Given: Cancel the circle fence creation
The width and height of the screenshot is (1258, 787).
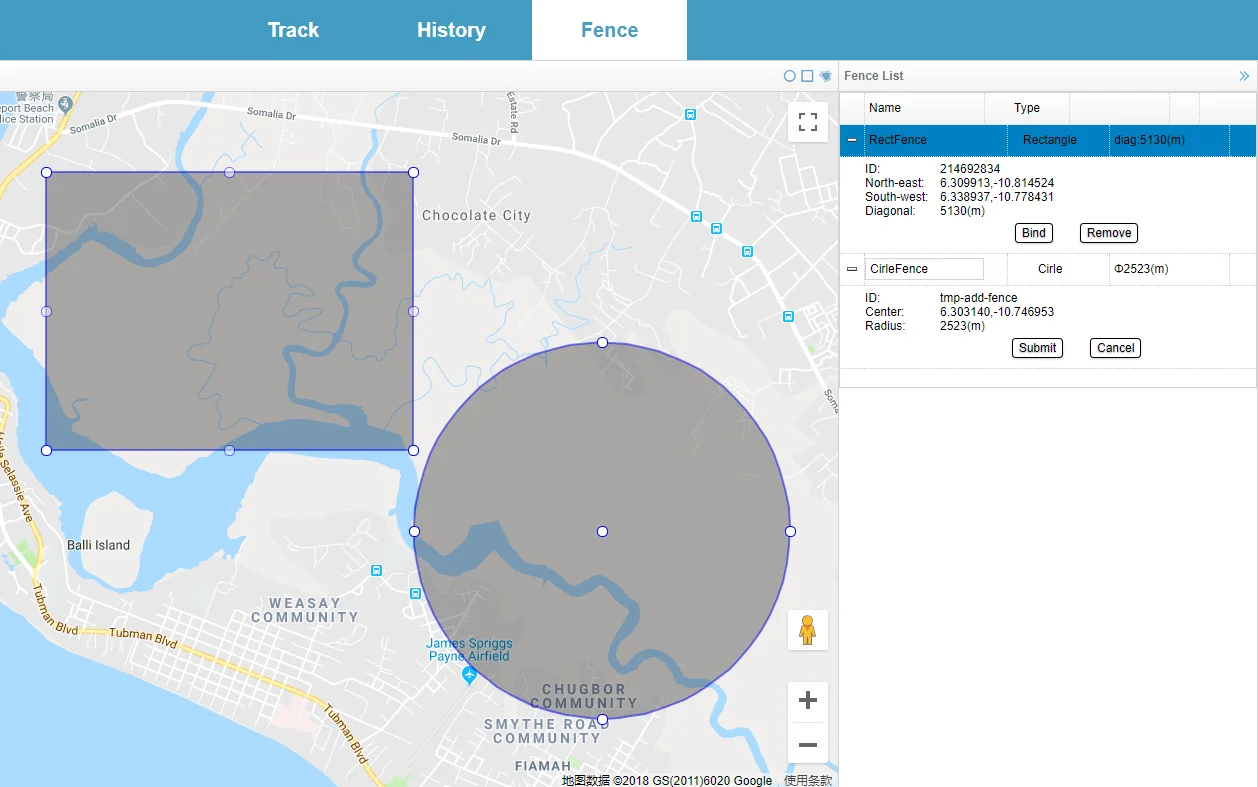Looking at the screenshot, I should 1115,348.
